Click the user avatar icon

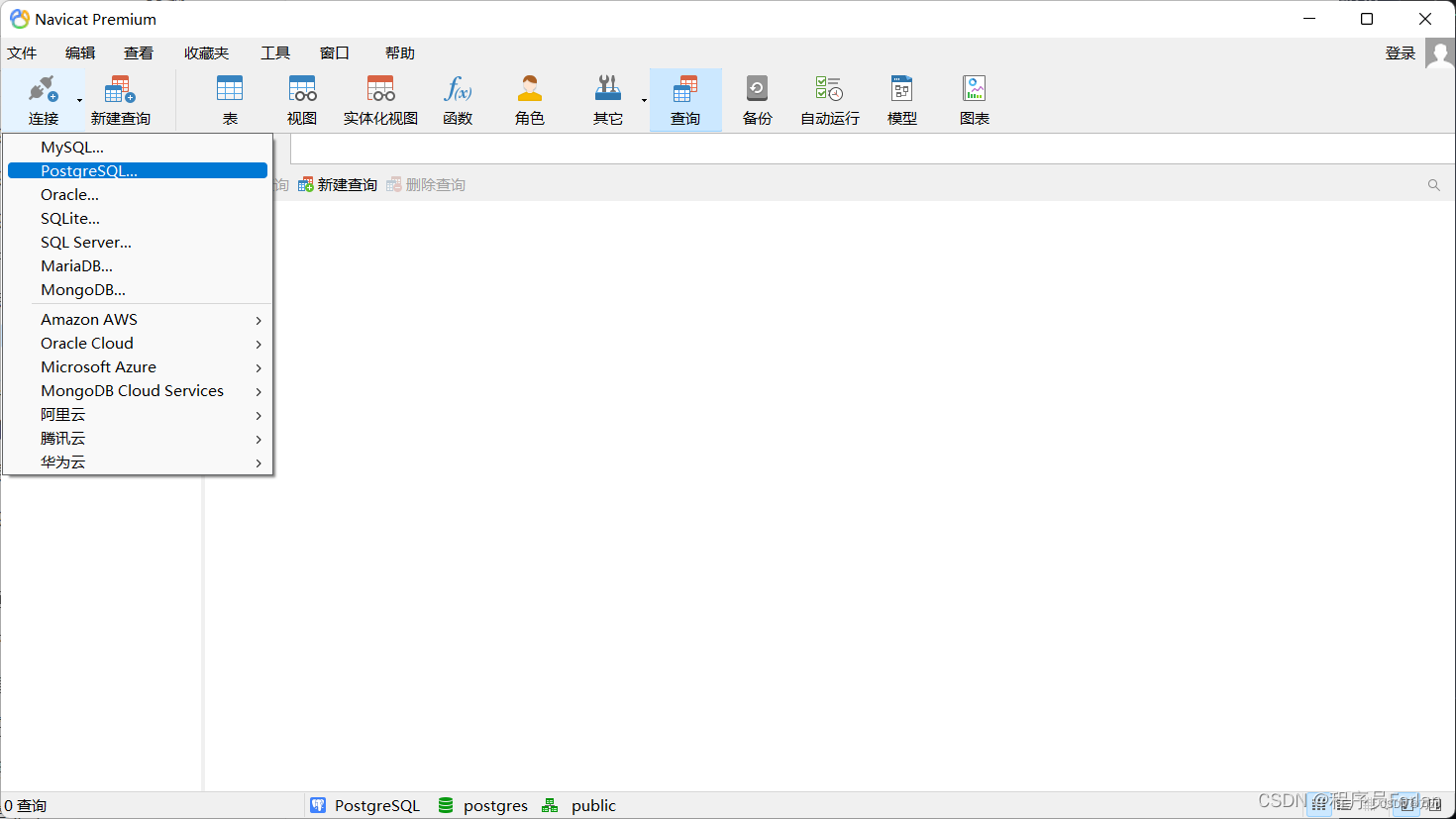coord(1439,52)
